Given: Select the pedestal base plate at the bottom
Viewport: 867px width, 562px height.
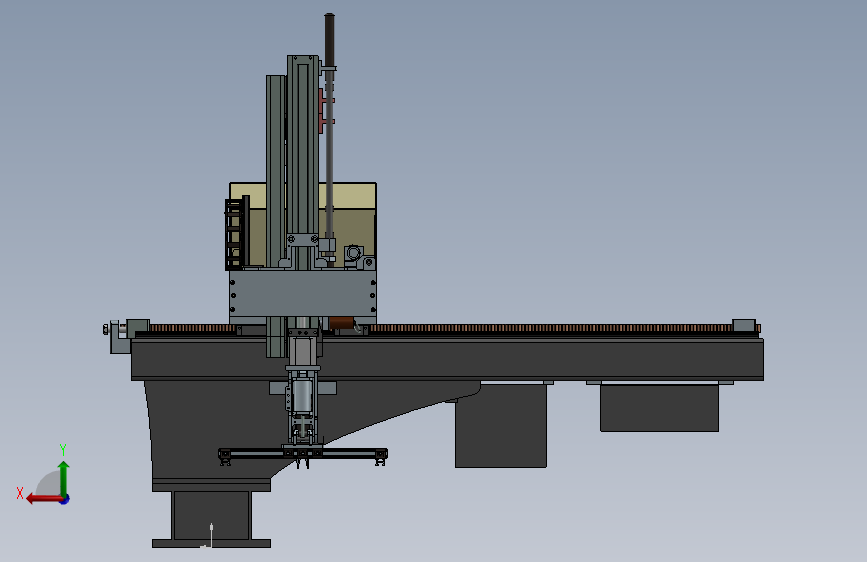Looking at the screenshot, I should (211, 543).
